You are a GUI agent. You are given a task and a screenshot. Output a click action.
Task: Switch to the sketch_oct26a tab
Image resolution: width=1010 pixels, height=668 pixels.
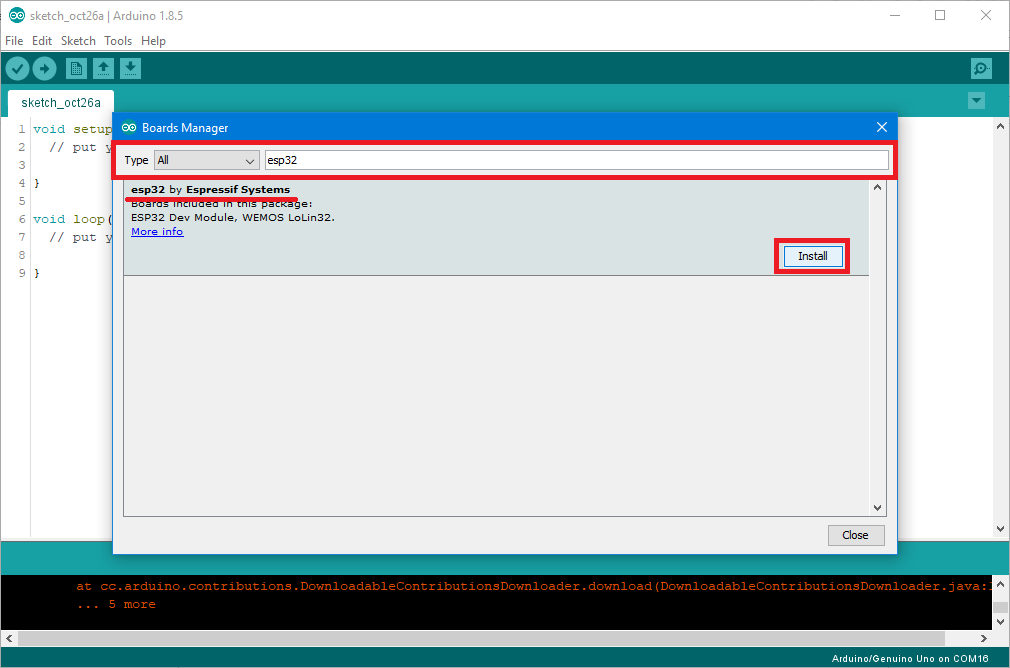pyautogui.click(x=60, y=102)
